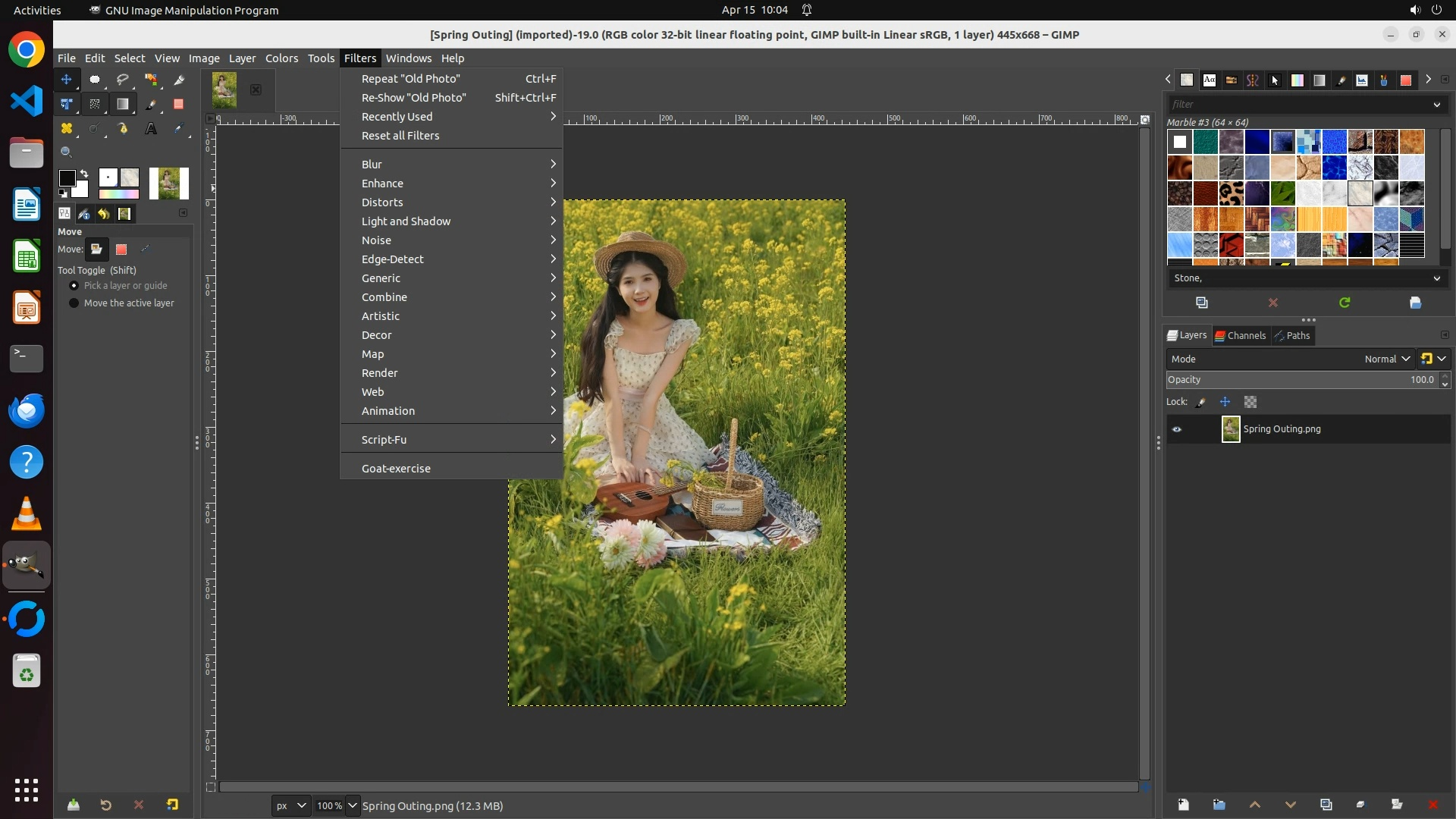Select the Free Select lasso tool
This screenshot has height=819, width=1456.
click(x=123, y=80)
